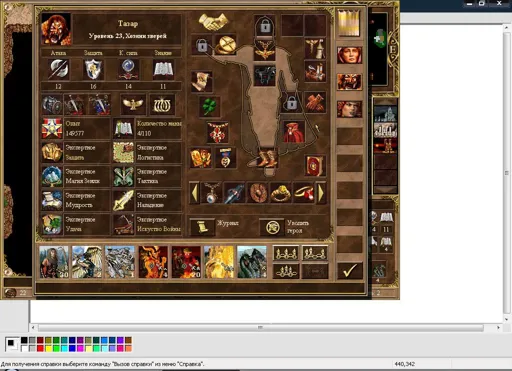Switch to the first hero in list
This screenshot has width=512, height=371.
point(349,55)
